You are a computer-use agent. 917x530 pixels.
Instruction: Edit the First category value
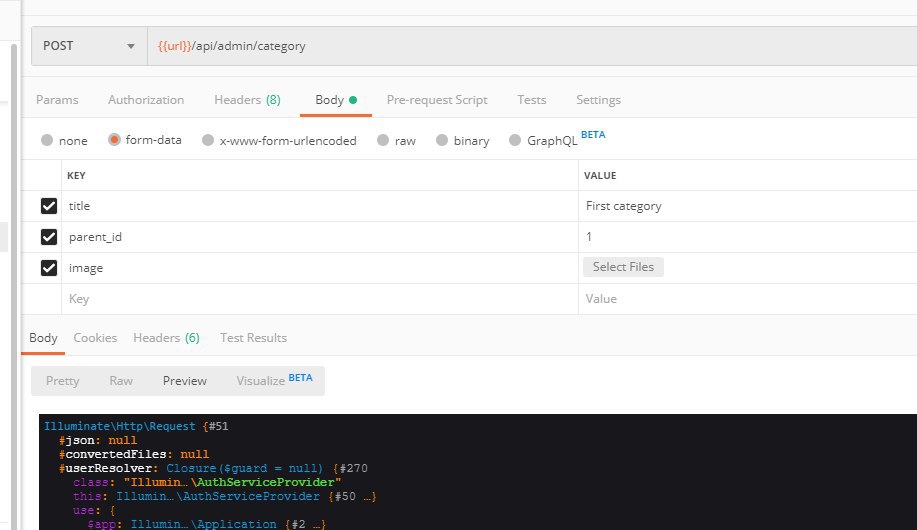[748, 206]
